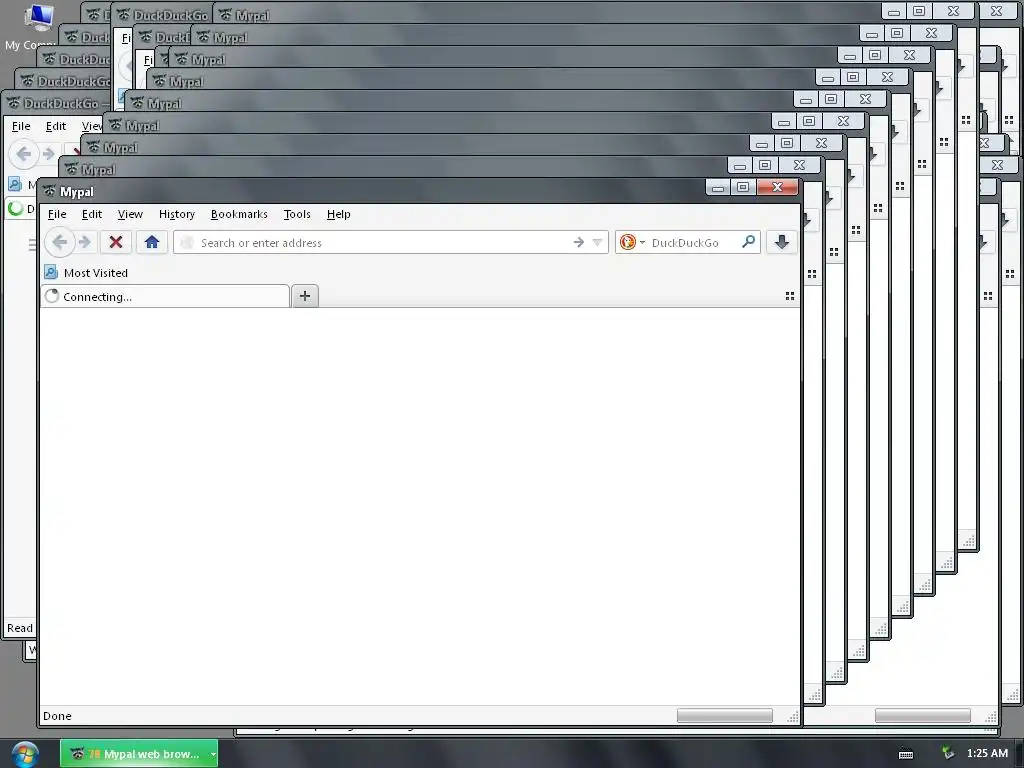Click the search magnifier icon
The image size is (1024, 768).
point(748,242)
